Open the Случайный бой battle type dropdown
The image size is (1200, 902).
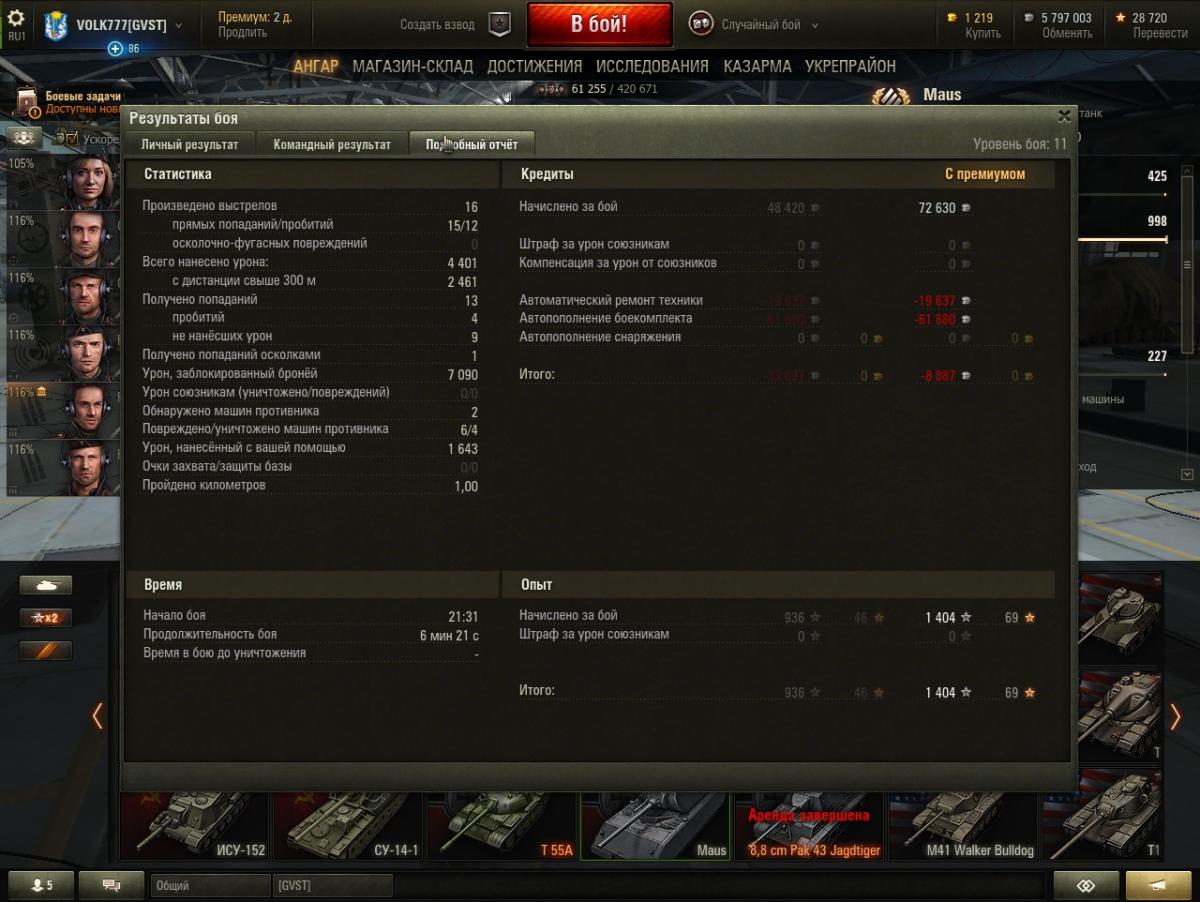[770, 25]
